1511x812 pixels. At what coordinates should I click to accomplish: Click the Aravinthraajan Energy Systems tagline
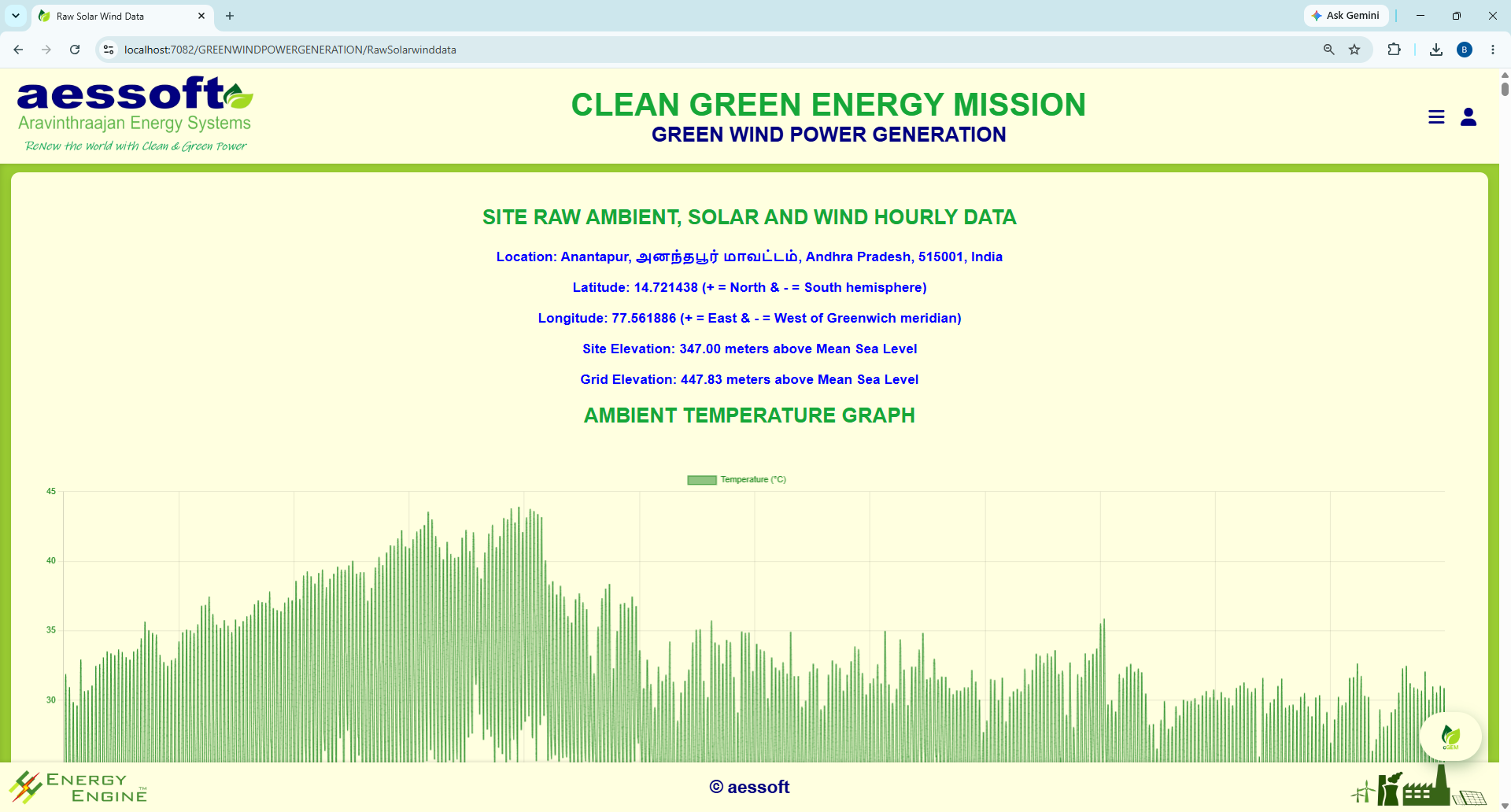(135, 123)
